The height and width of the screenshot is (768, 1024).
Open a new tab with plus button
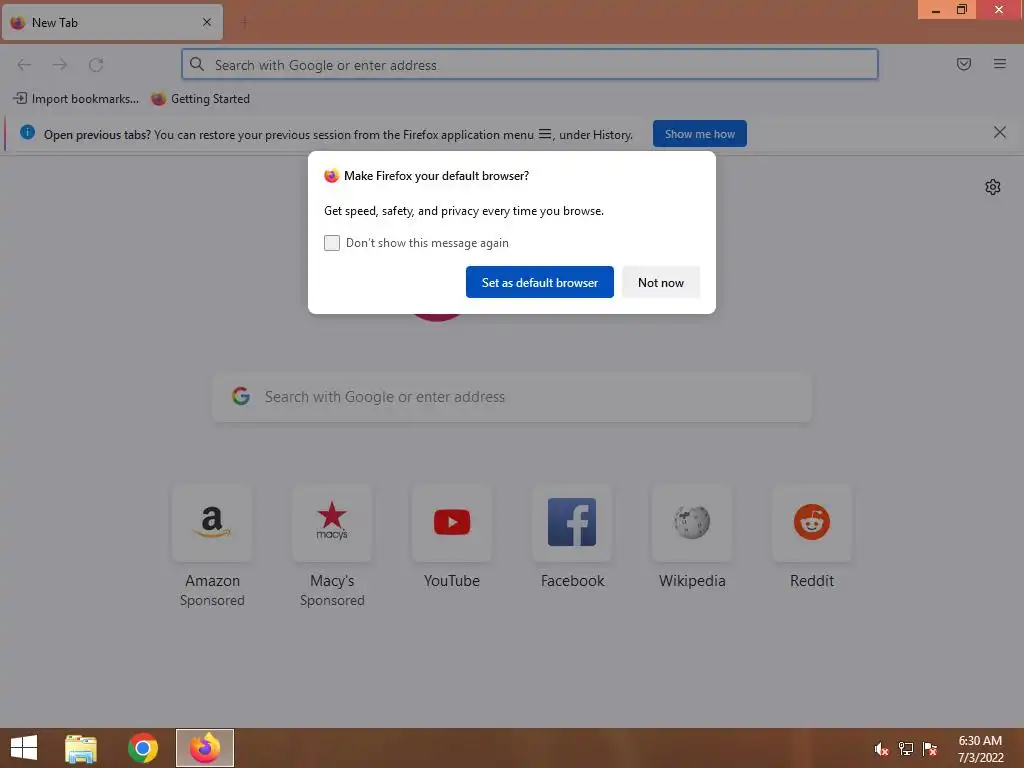tap(244, 22)
